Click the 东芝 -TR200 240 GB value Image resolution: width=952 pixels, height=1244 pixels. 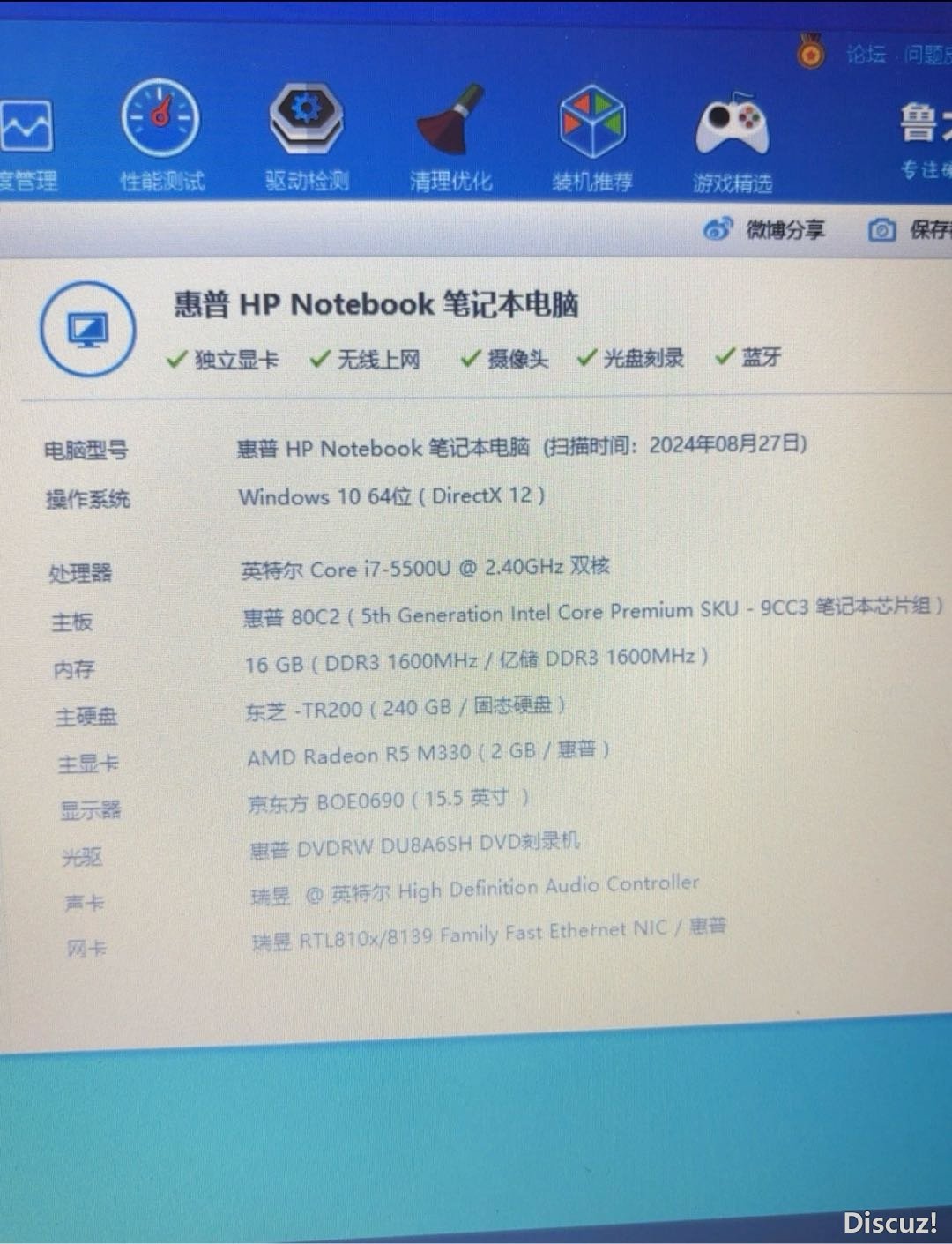tap(405, 707)
